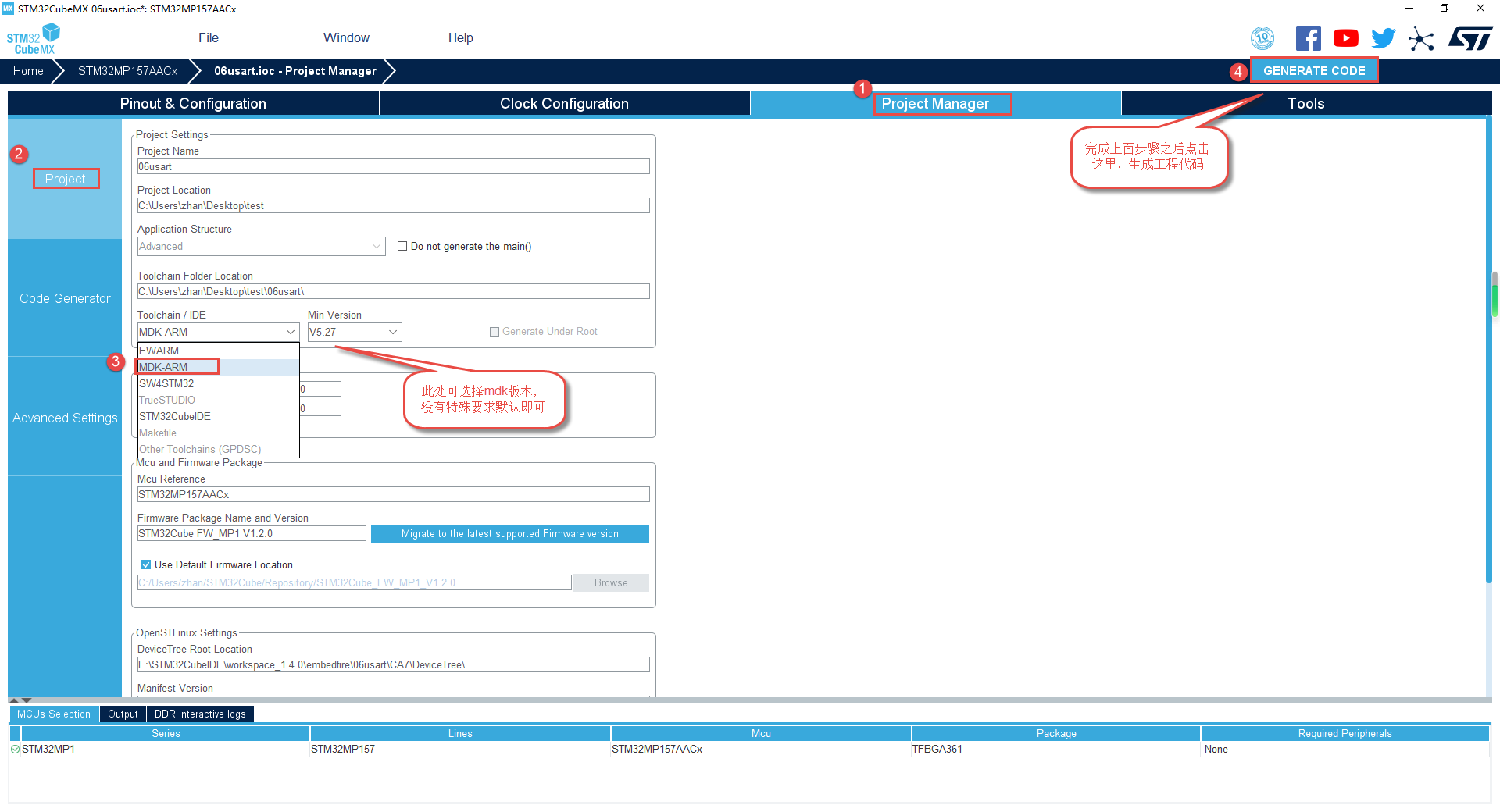Click the green window scrollbar thumb

pyautogui.click(x=1495, y=301)
